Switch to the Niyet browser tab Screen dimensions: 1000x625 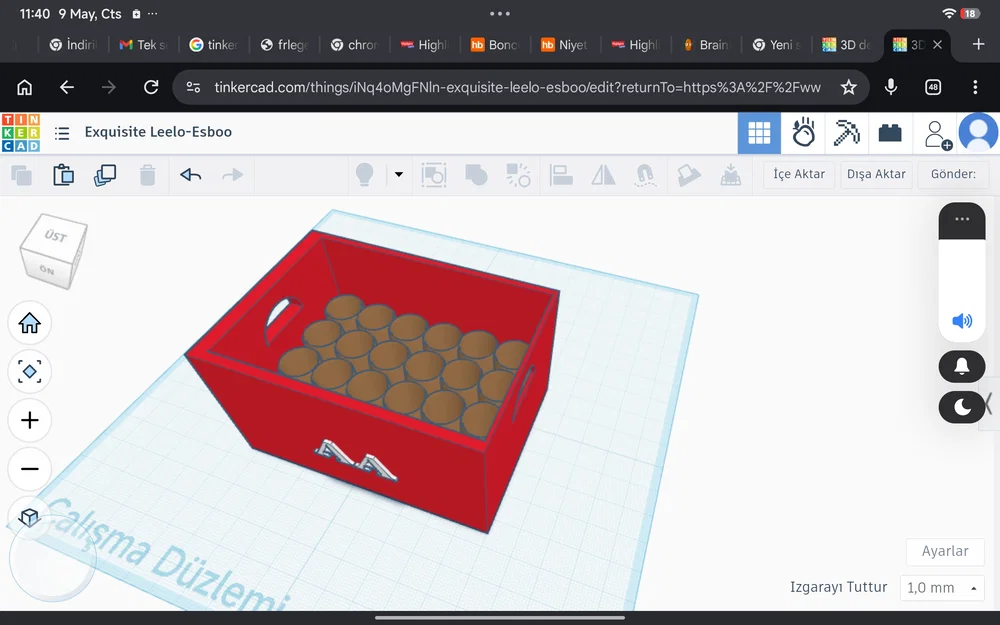tap(564, 45)
